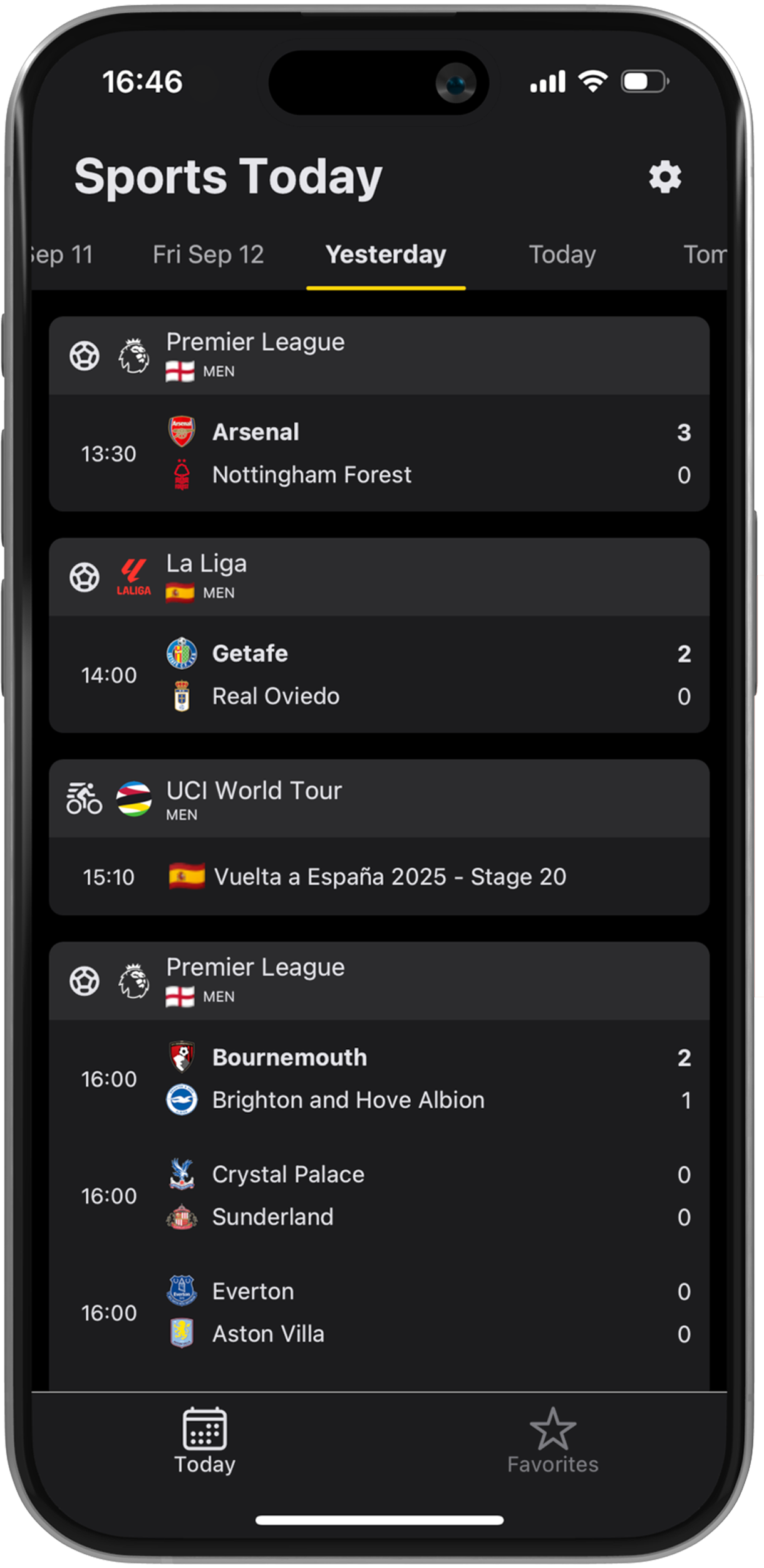Open settings via the gear icon
Image resolution: width=764 pixels, height=1568 pixels.
point(664,177)
